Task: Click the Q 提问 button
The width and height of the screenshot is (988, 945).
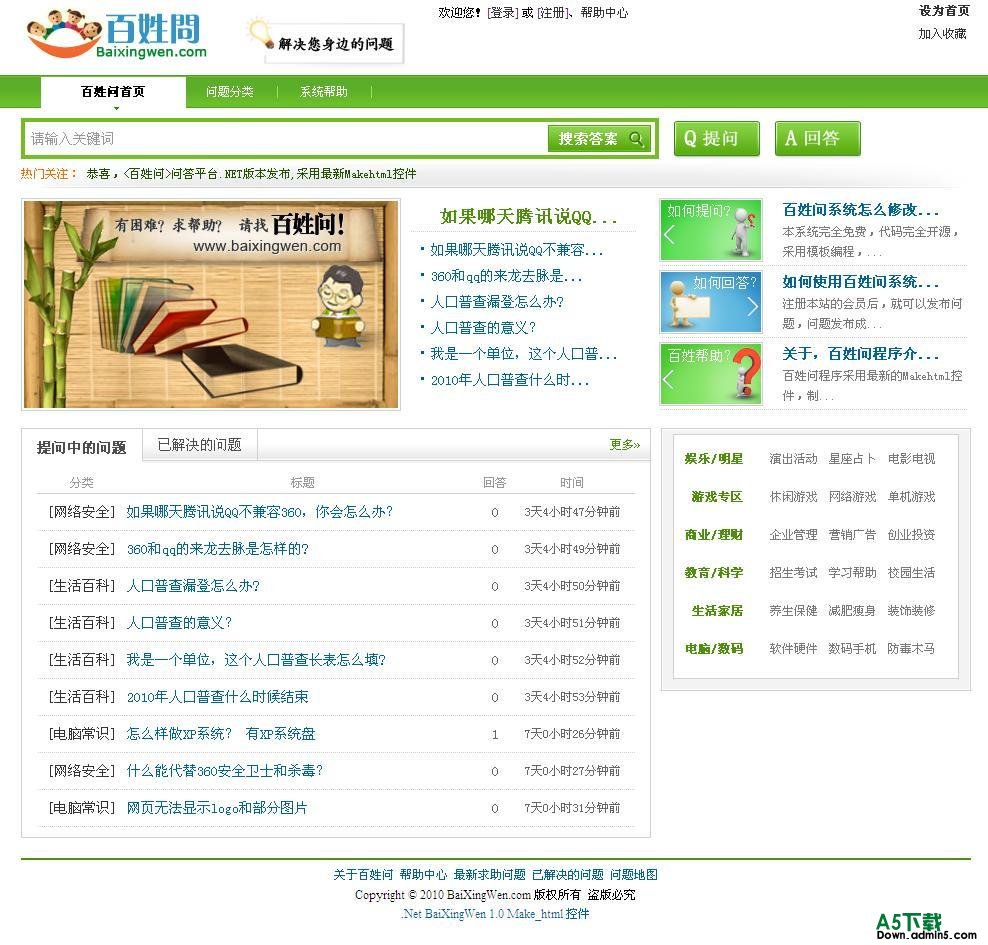Action: coord(716,139)
